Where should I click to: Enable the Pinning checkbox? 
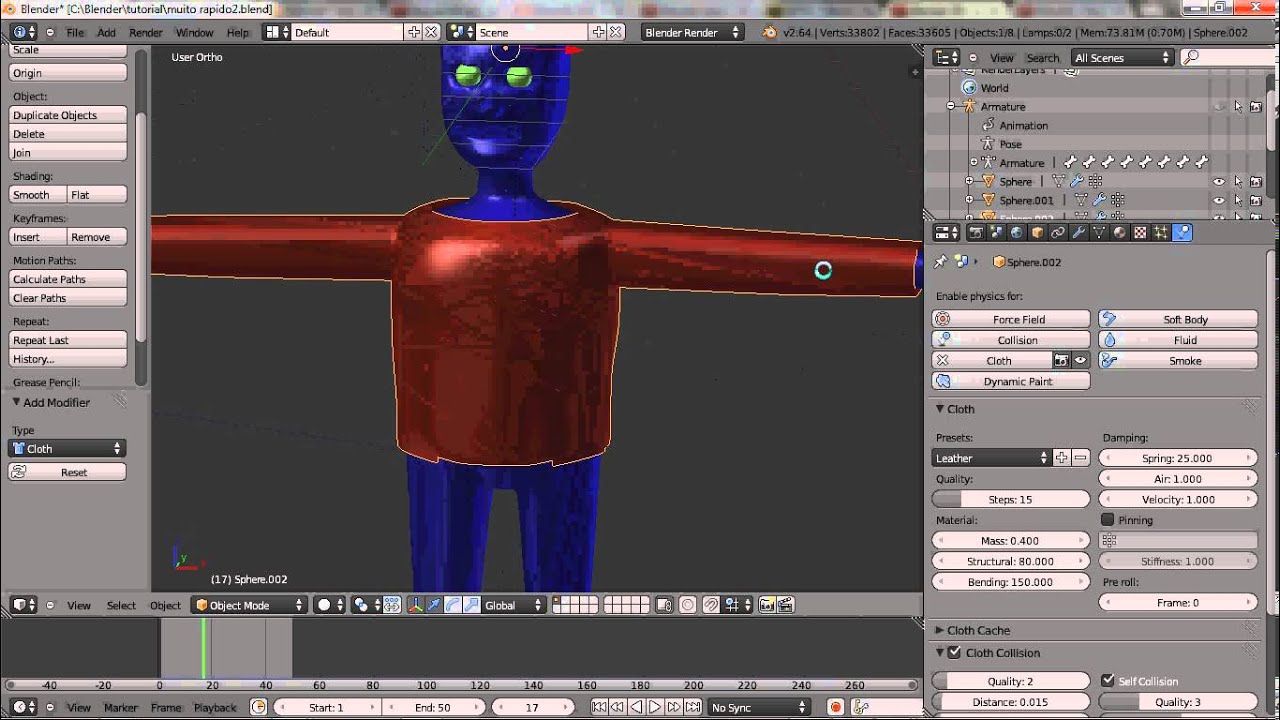click(1108, 520)
